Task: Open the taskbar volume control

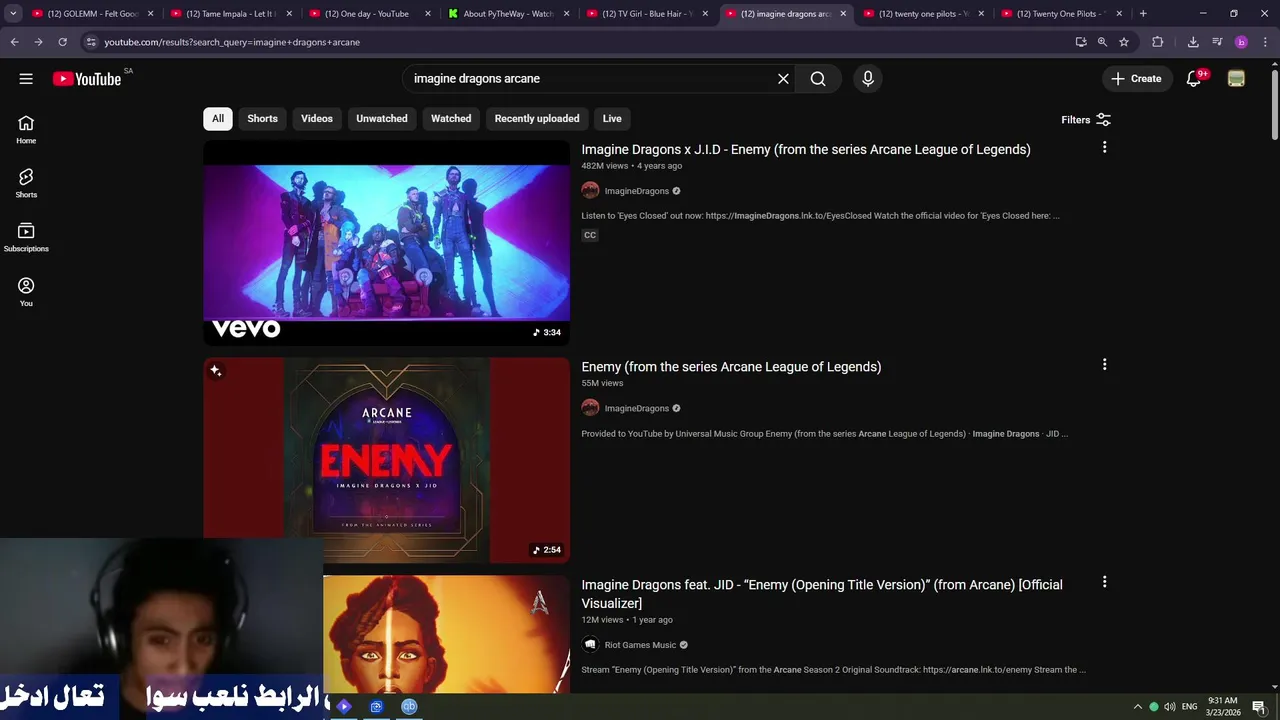Action: [1170, 706]
